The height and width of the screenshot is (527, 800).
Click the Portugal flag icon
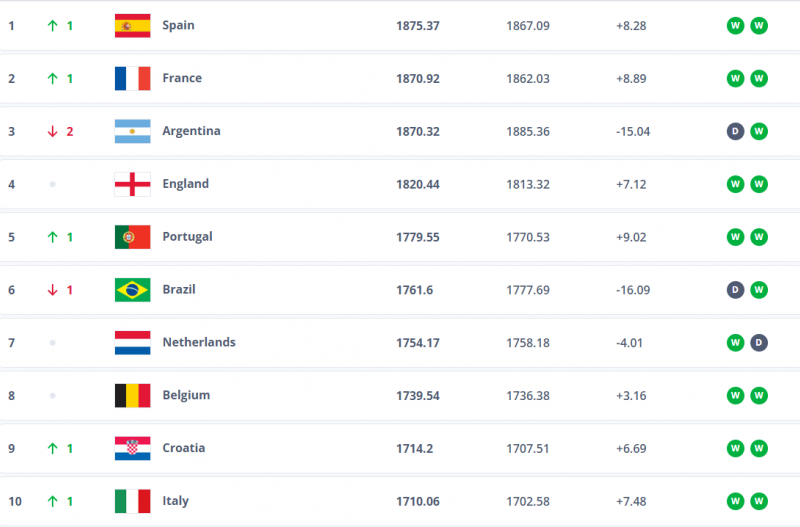[132, 237]
